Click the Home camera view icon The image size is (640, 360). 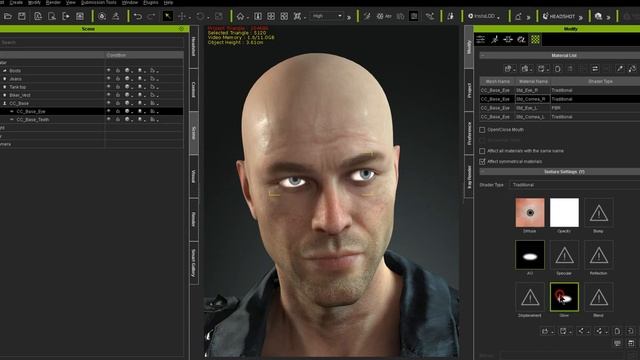(x=240, y=16)
